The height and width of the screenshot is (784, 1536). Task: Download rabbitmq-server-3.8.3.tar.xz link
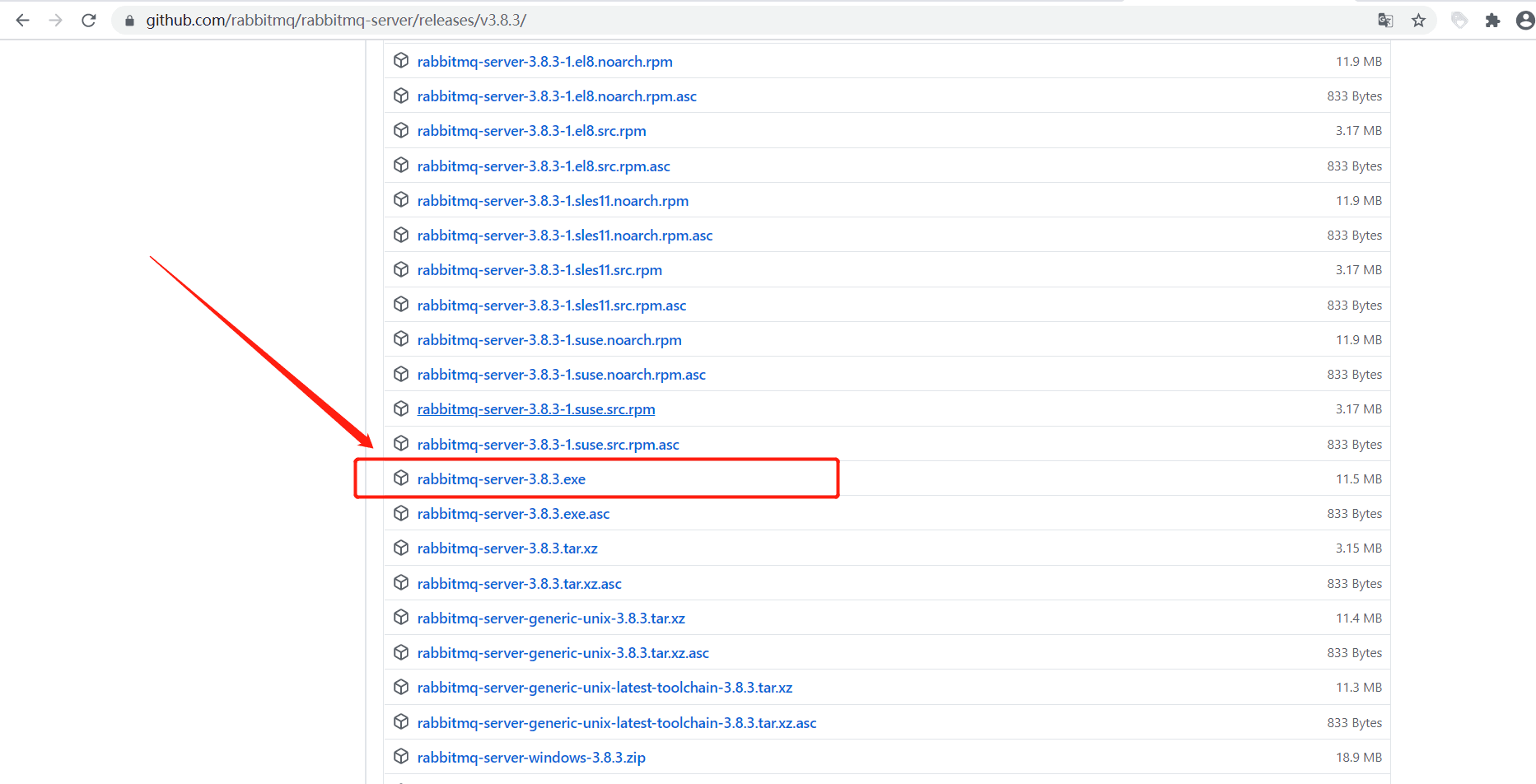507,548
